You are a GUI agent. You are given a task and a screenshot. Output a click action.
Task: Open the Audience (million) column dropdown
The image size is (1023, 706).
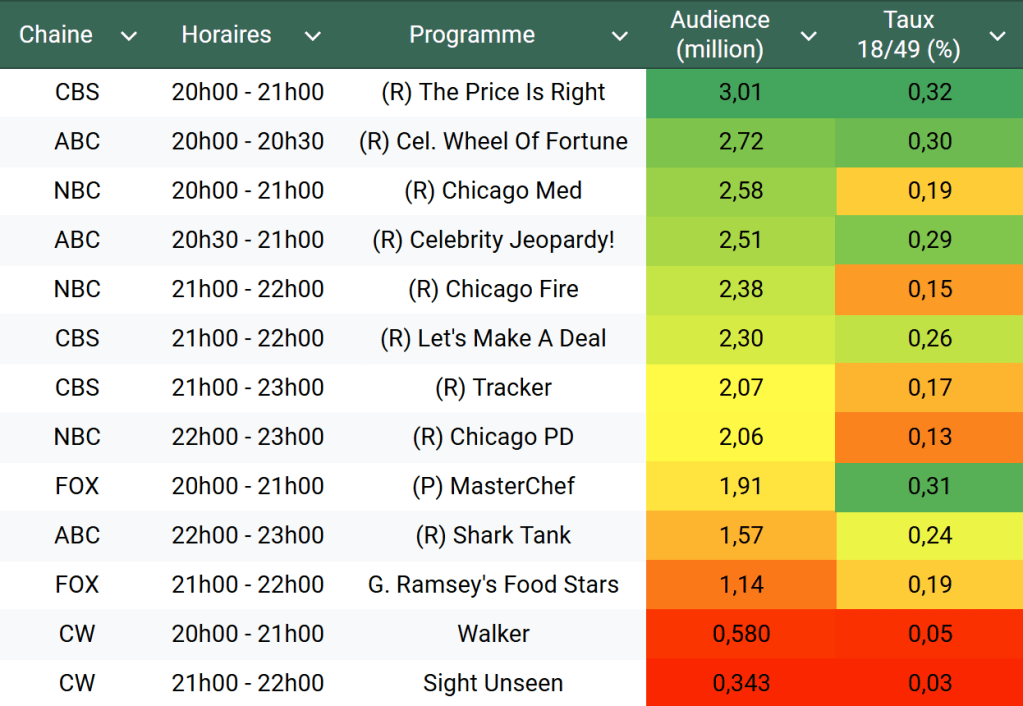click(808, 36)
